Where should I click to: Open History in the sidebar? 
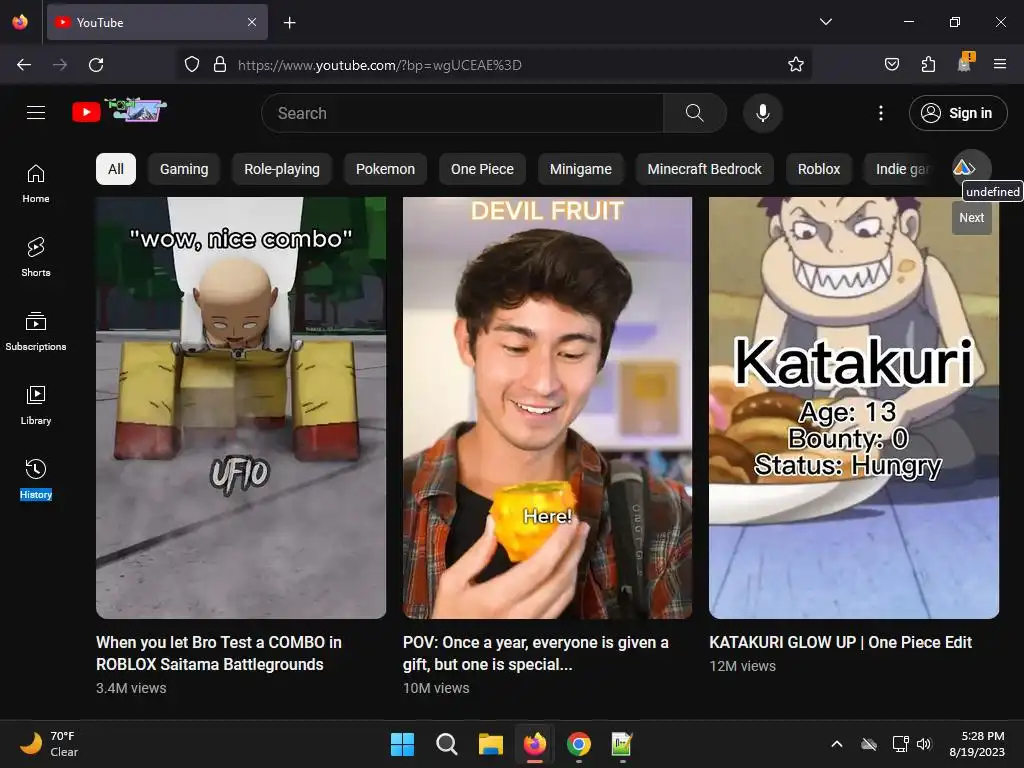tap(36, 479)
